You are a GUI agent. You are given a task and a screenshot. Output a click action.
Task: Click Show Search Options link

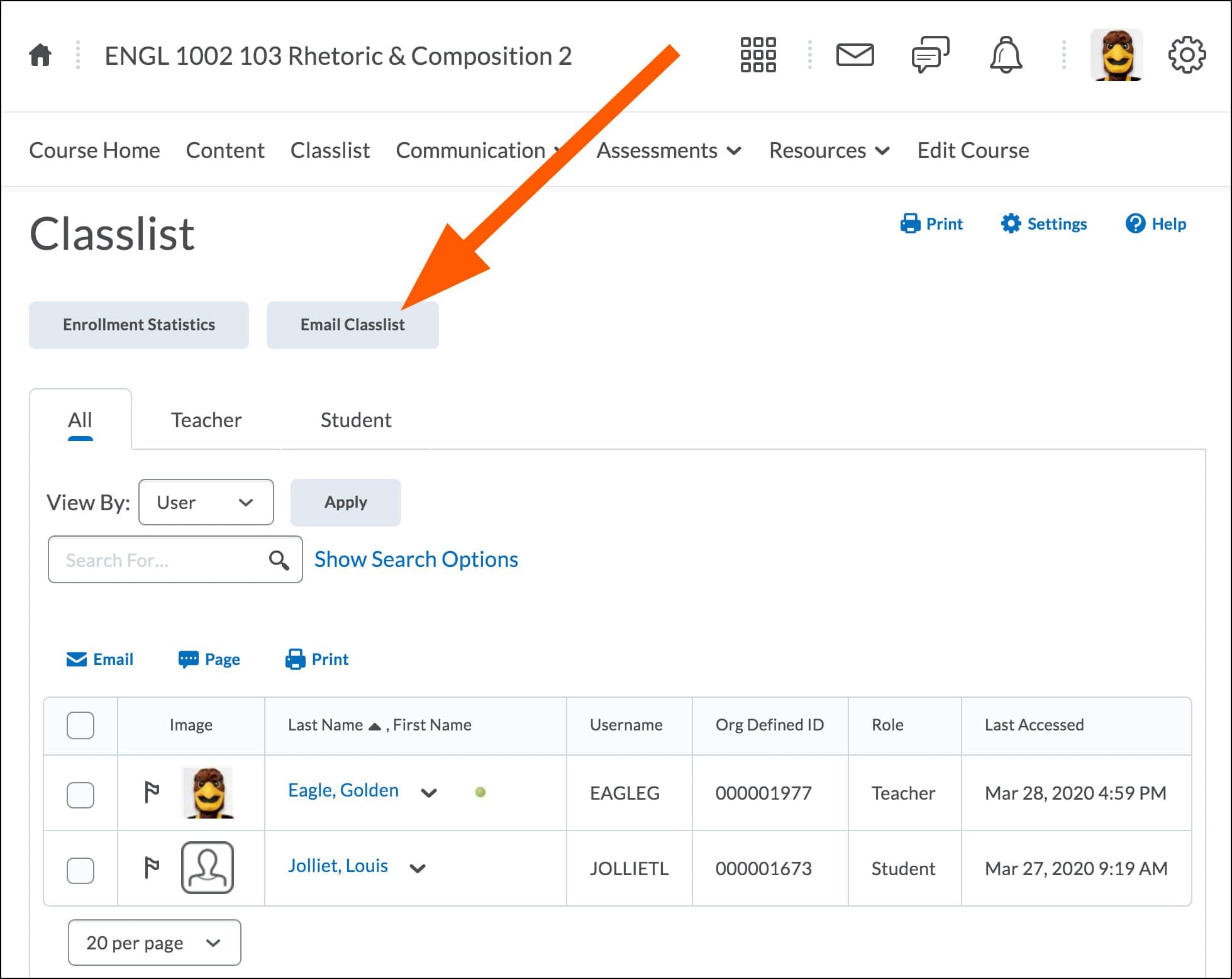416,559
